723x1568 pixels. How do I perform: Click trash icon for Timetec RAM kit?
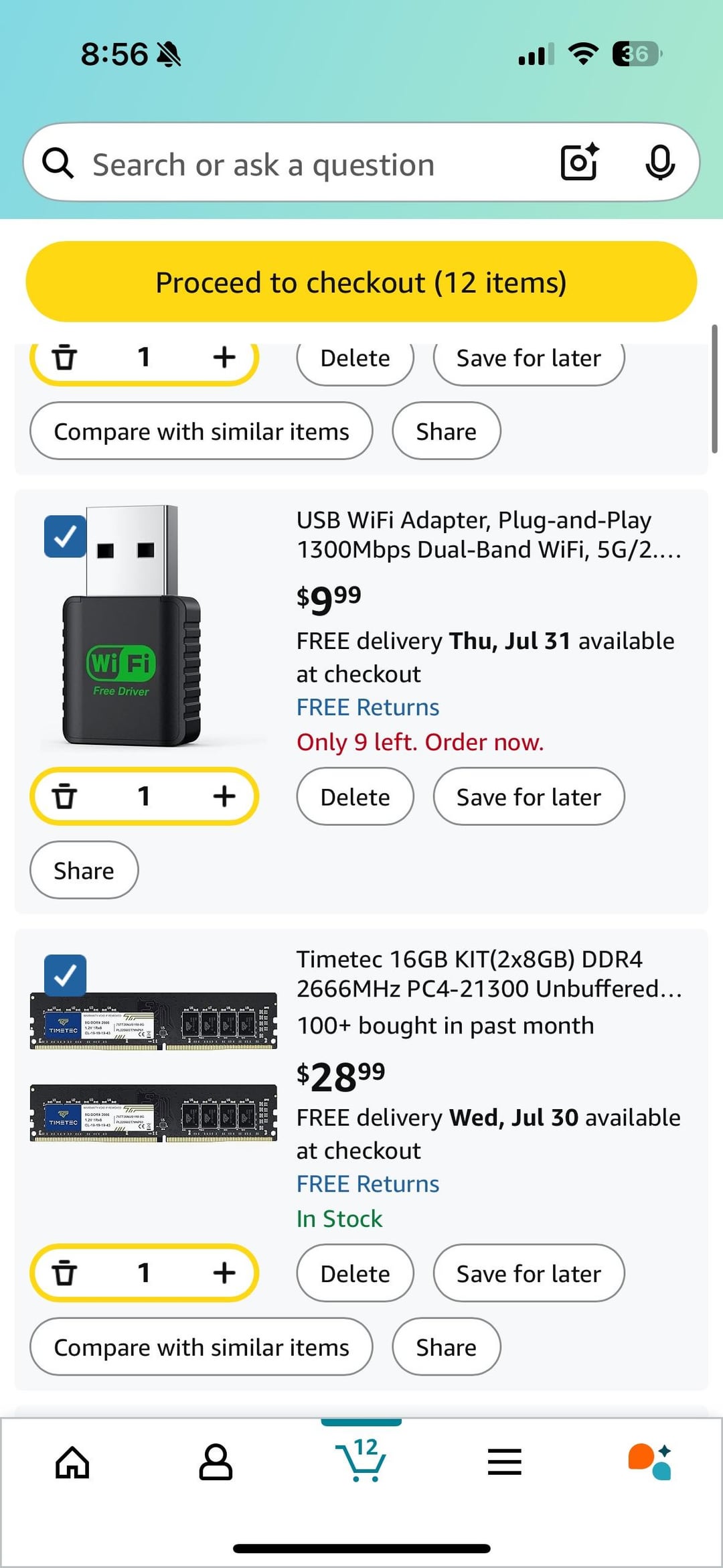(x=65, y=1273)
